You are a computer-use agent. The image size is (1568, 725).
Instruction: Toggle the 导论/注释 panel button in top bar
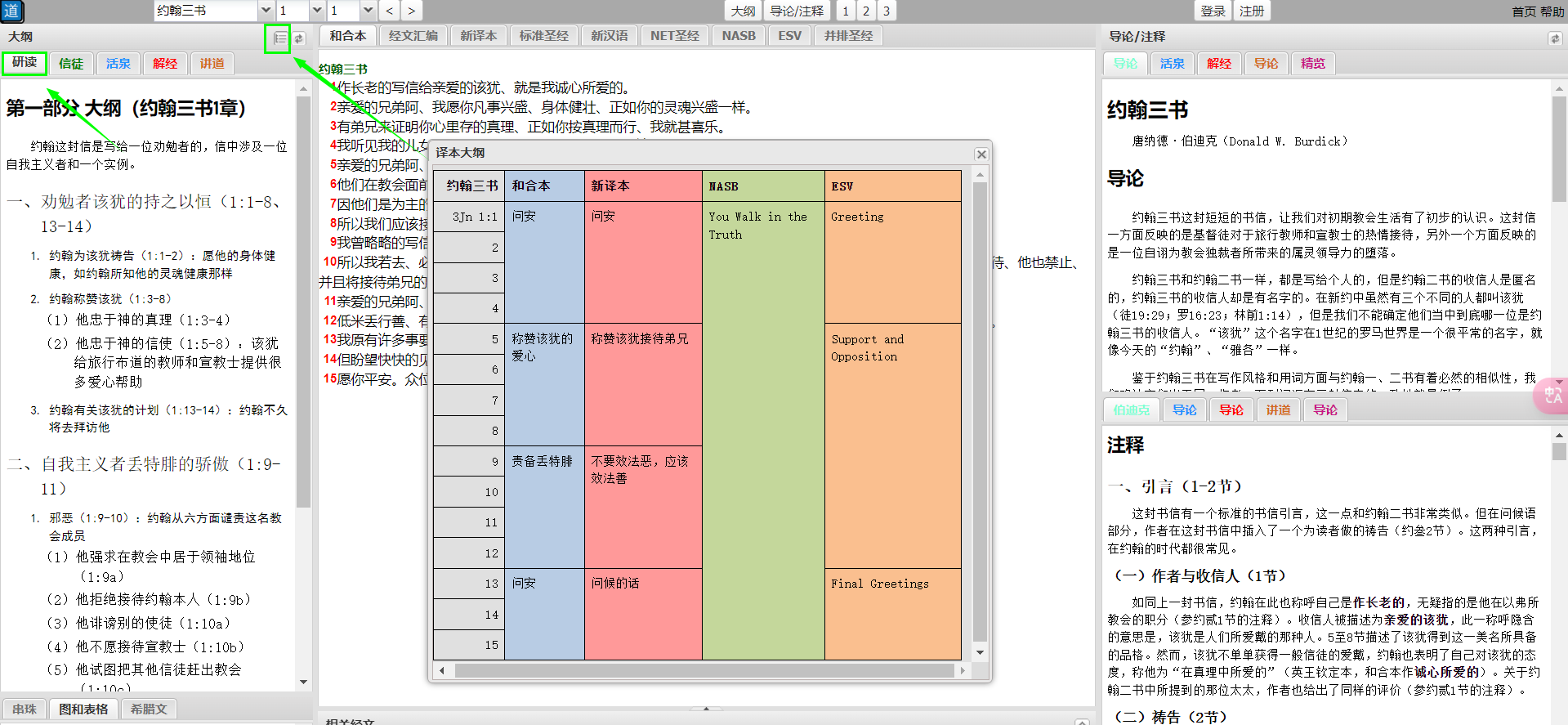797,11
